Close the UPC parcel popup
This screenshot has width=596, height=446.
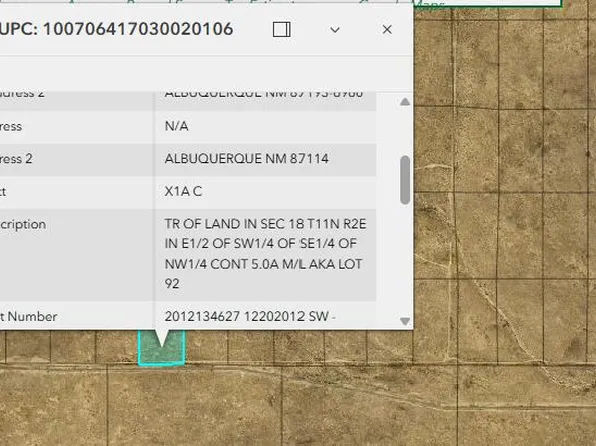click(x=387, y=29)
